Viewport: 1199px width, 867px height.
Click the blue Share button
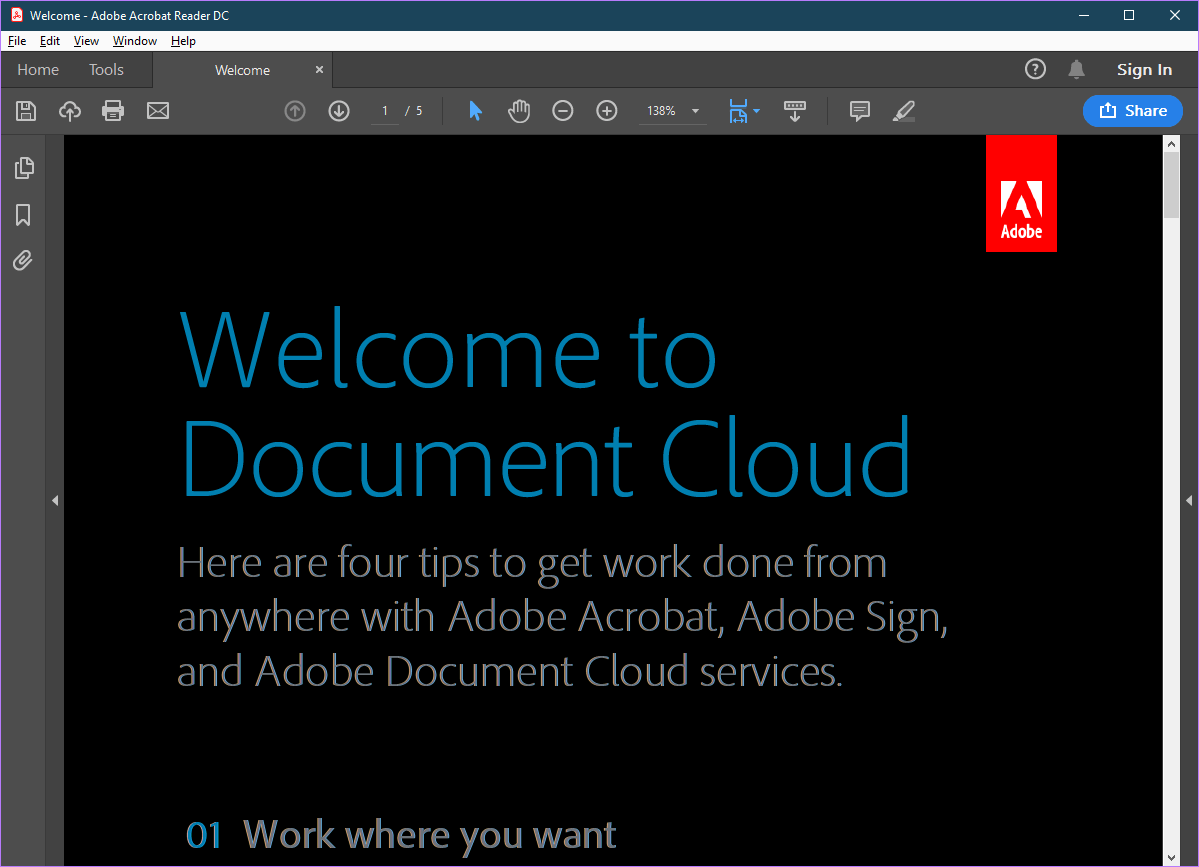[1132, 111]
